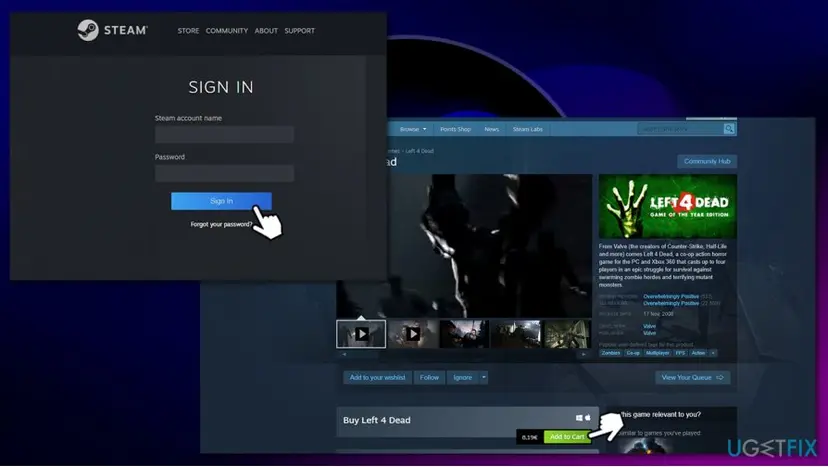This screenshot has height=467, width=828.
Task: Select the Zombies tag
Action: [610, 353]
